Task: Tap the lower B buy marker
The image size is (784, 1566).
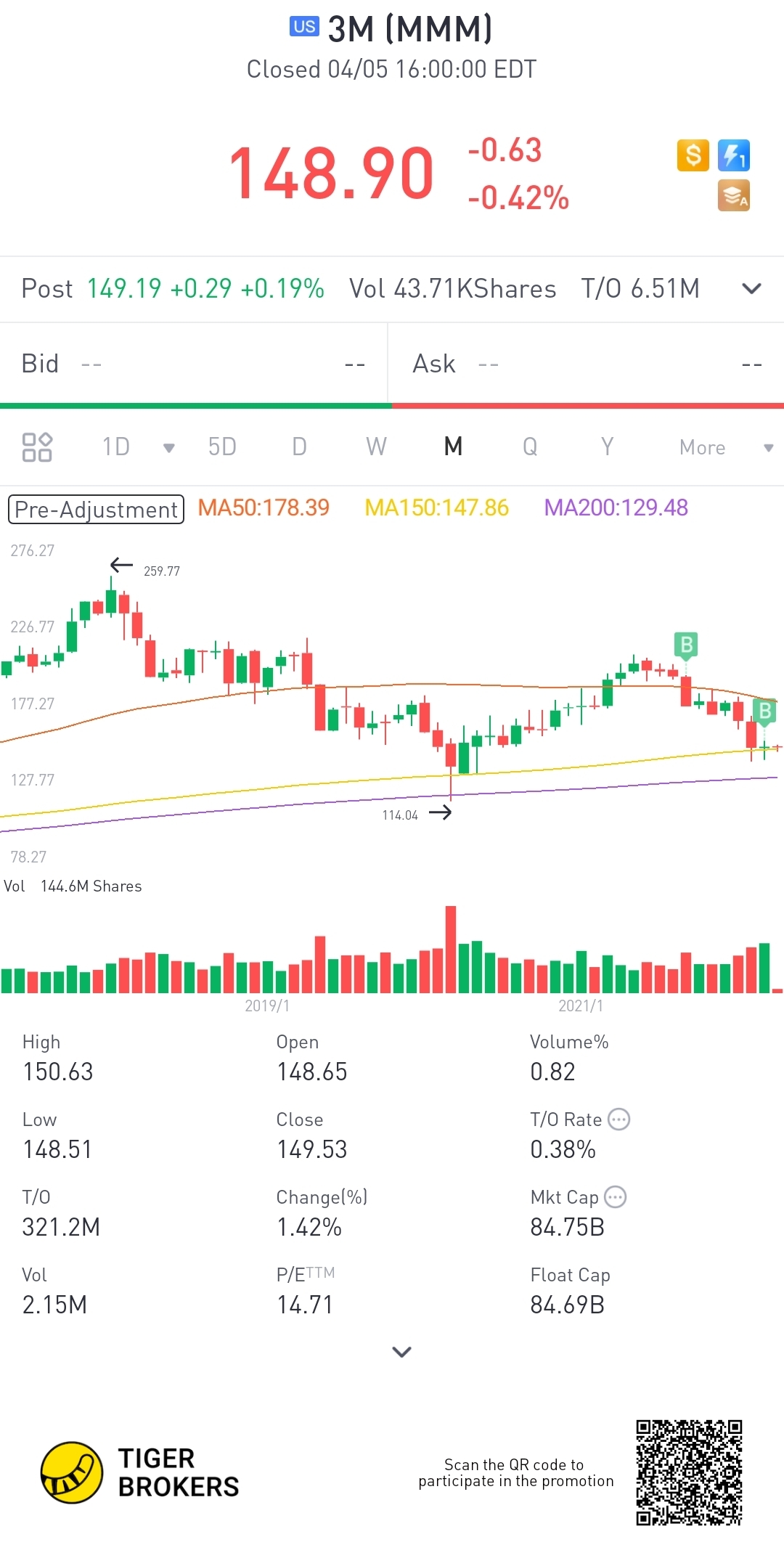Action: pyautogui.click(x=764, y=711)
